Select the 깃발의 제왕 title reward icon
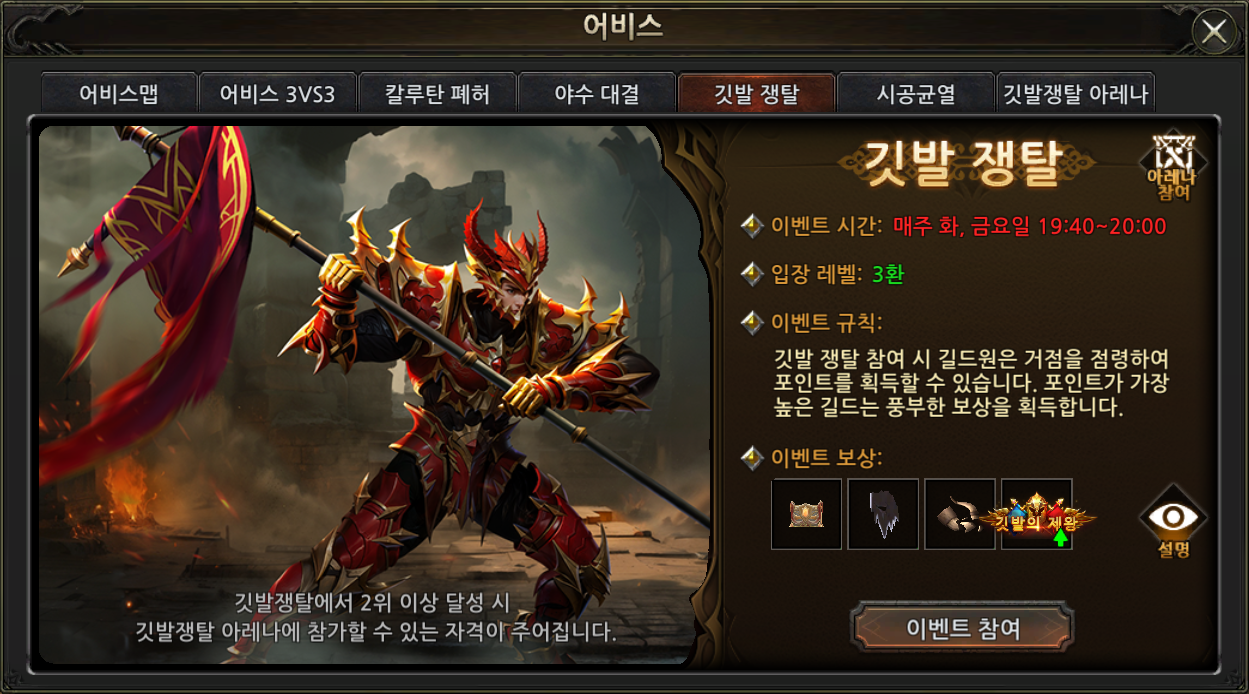 [x=1037, y=514]
